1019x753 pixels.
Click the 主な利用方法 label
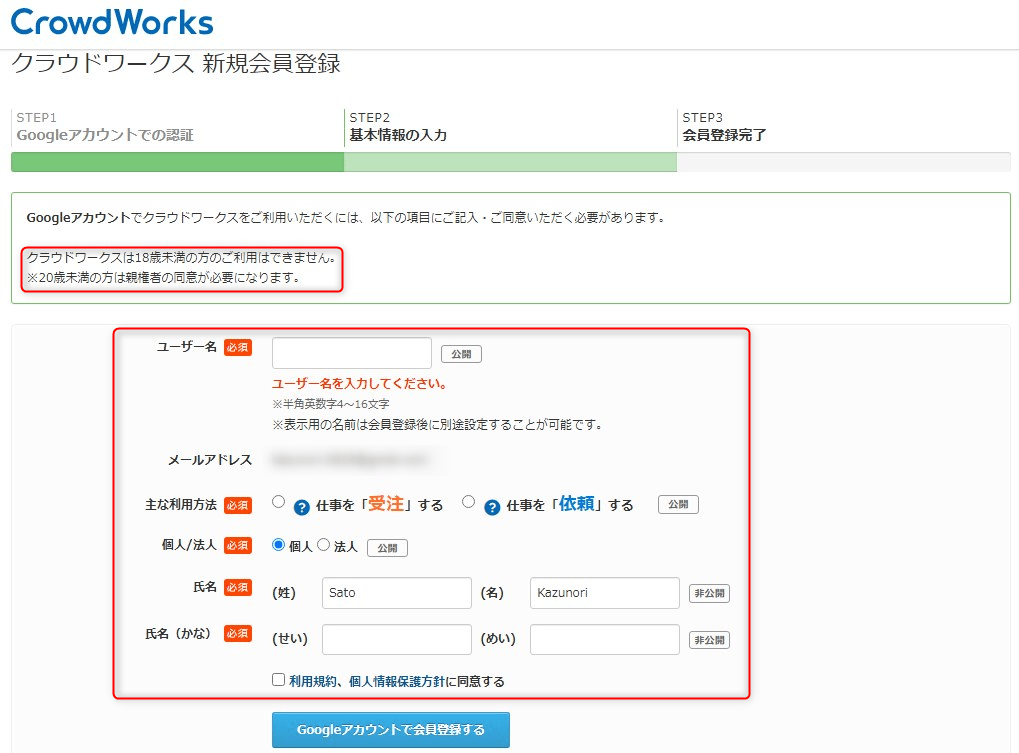tap(181, 505)
